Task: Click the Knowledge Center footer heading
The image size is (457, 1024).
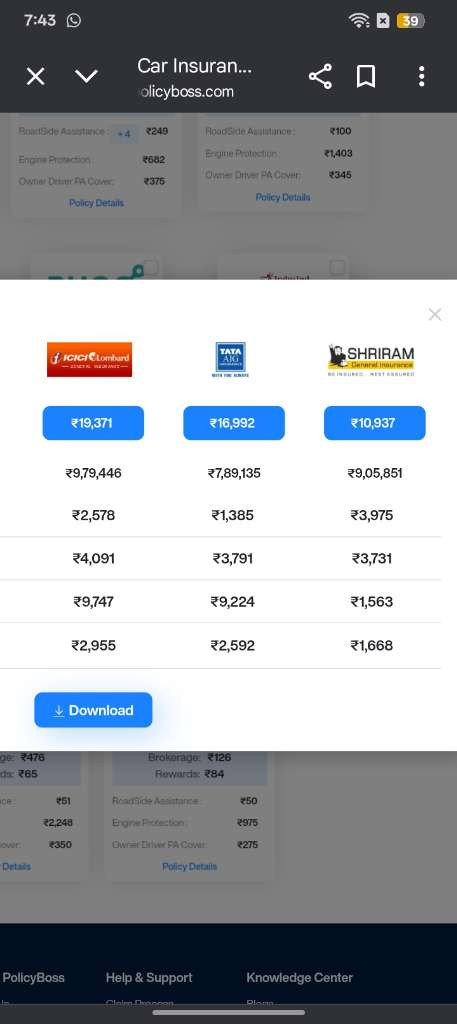Action: tap(300, 978)
